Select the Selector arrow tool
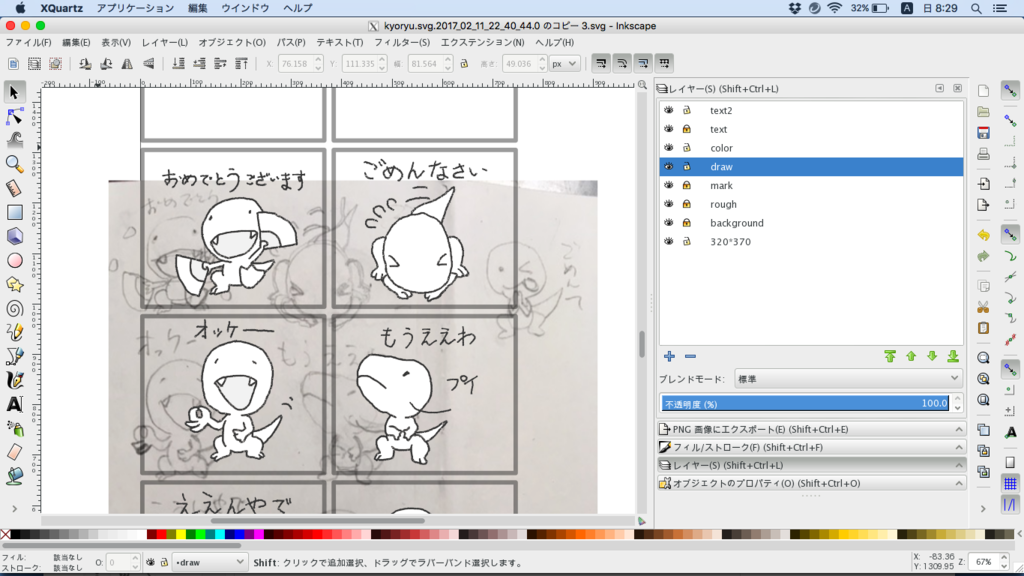Image resolution: width=1024 pixels, height=576 pixels. click(x=14, y=92)
